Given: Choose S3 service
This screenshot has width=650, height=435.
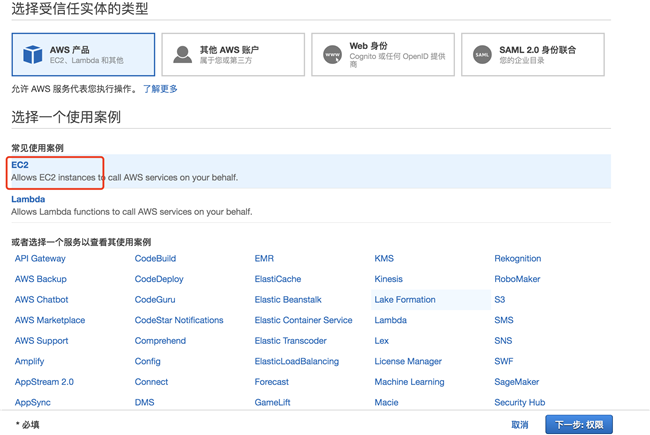Looking at the screenshot, I should [x=500, y=299].
